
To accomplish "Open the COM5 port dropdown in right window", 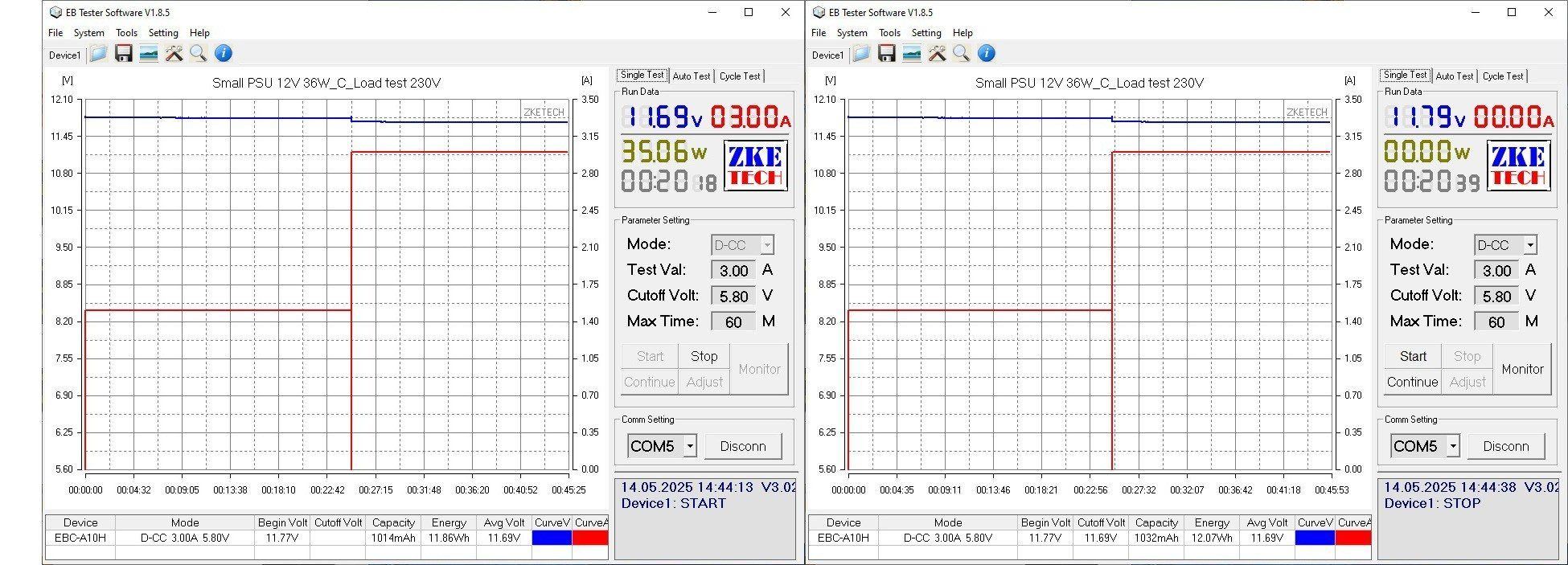I will 1452,446.
